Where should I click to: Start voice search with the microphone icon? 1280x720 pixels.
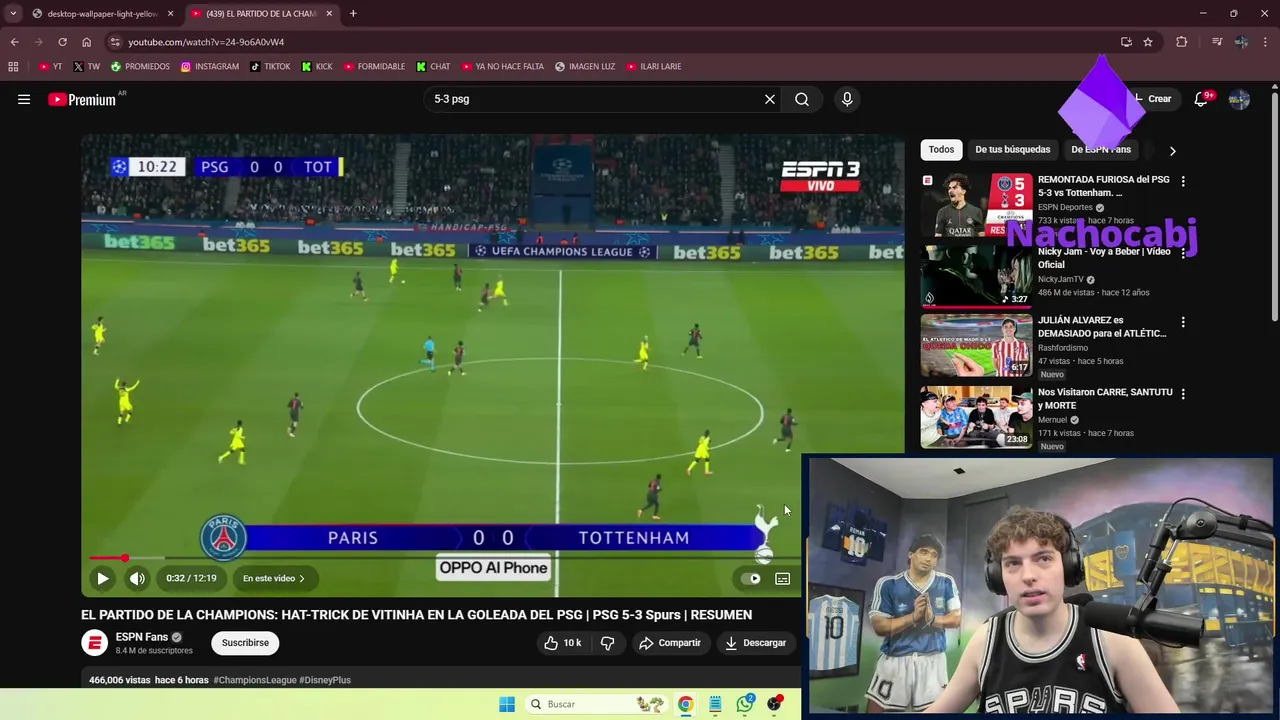point(847,99)
